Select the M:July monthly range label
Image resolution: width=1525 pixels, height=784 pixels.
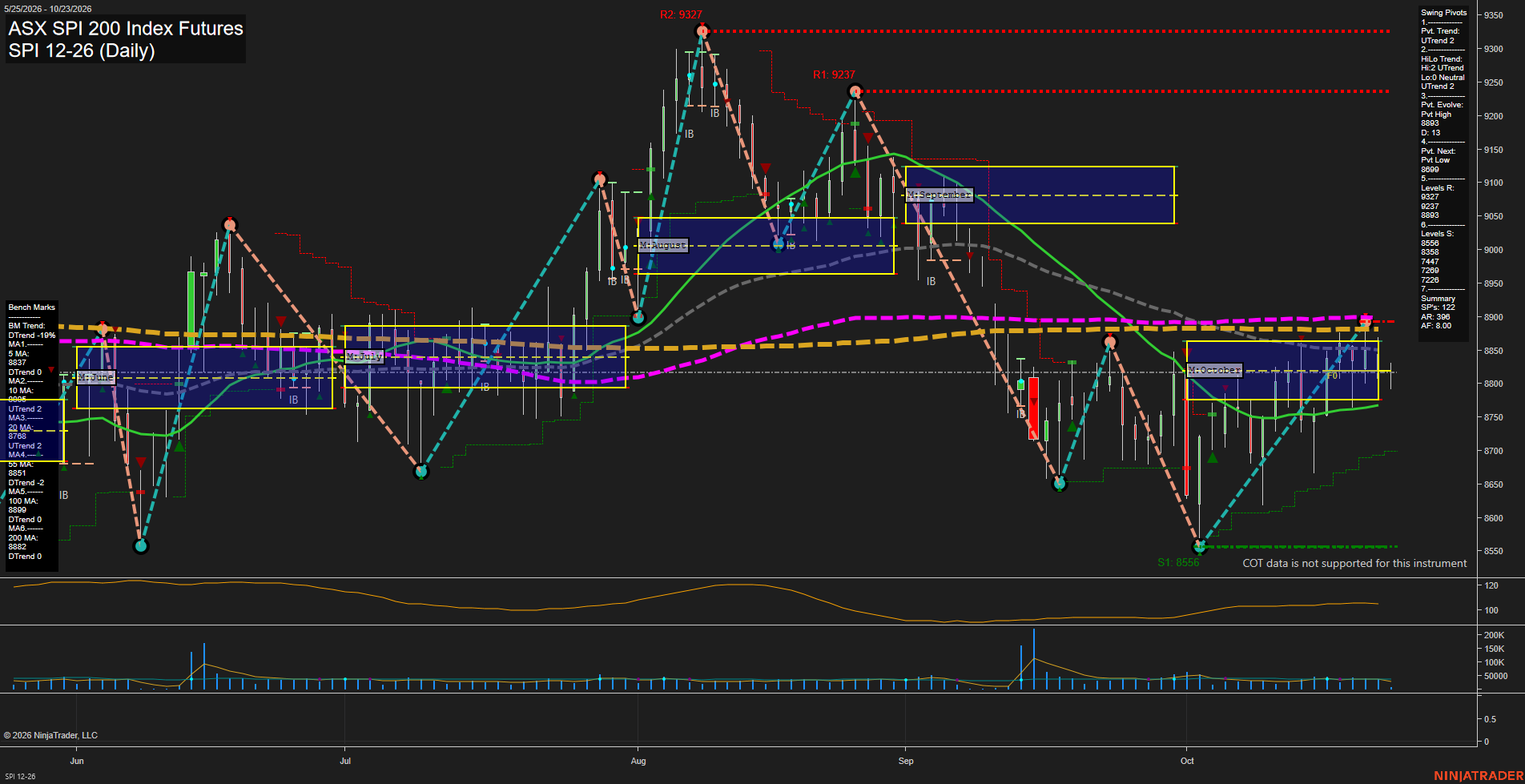[x=364, y=356]
